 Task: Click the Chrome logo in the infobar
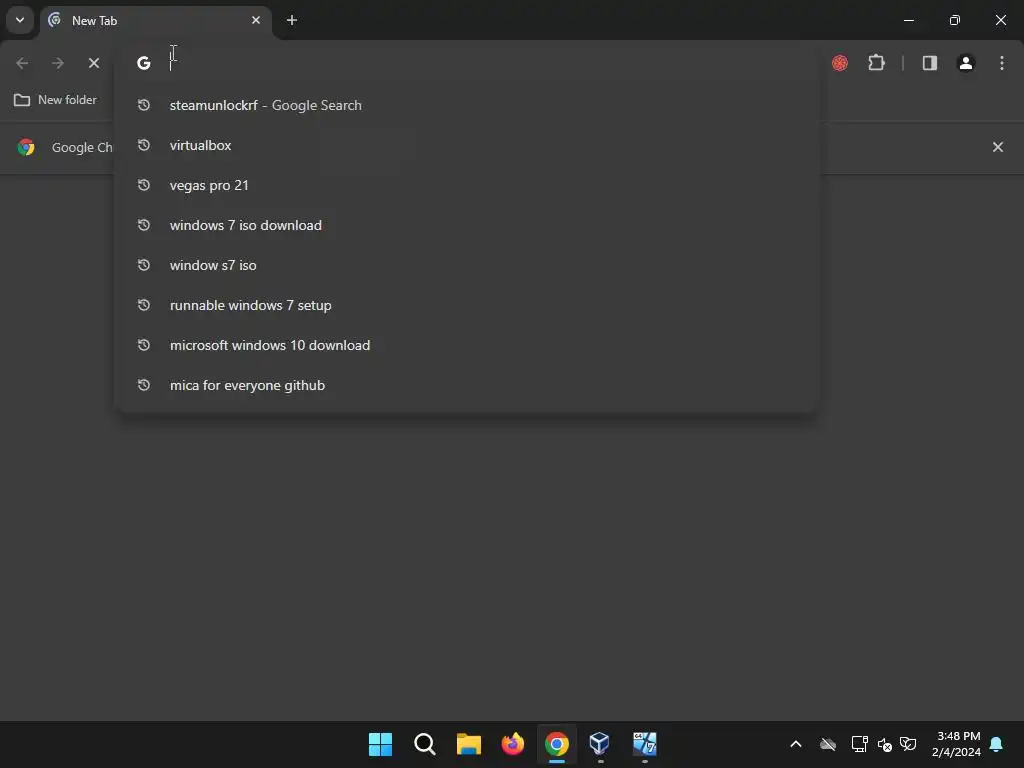tap(26, 147)
